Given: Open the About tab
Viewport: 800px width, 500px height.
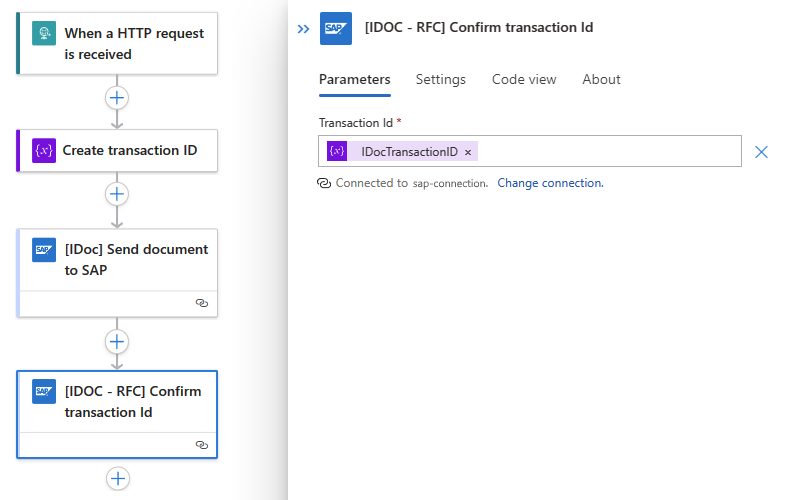Looking at the screenshot, I should (601, 80).
